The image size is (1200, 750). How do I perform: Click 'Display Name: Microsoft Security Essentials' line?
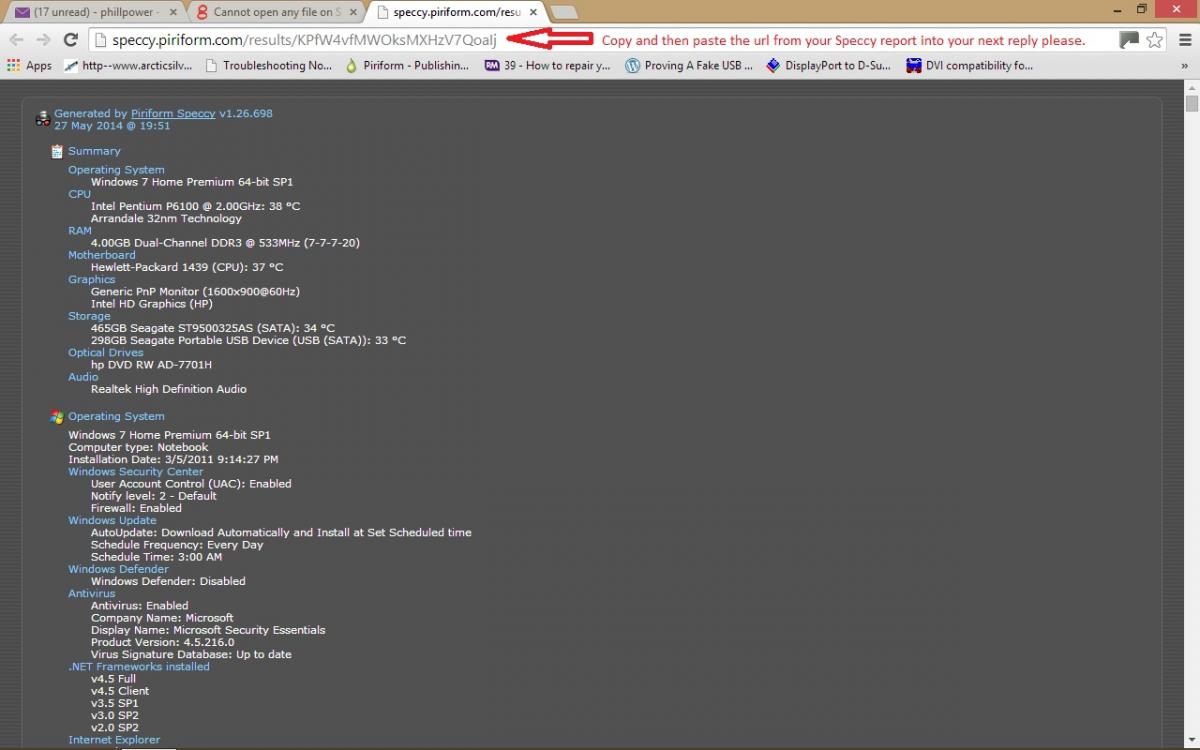(208, 630)
